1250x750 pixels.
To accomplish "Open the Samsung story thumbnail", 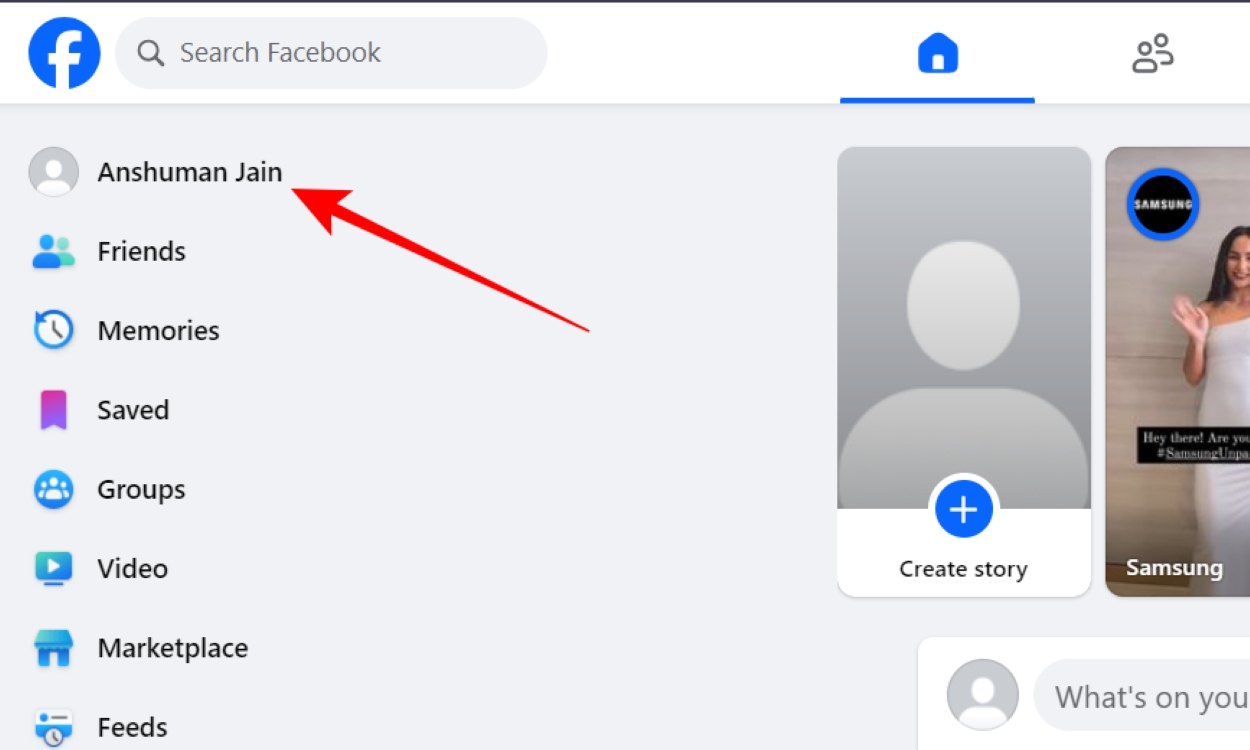I will [1178, 372].
